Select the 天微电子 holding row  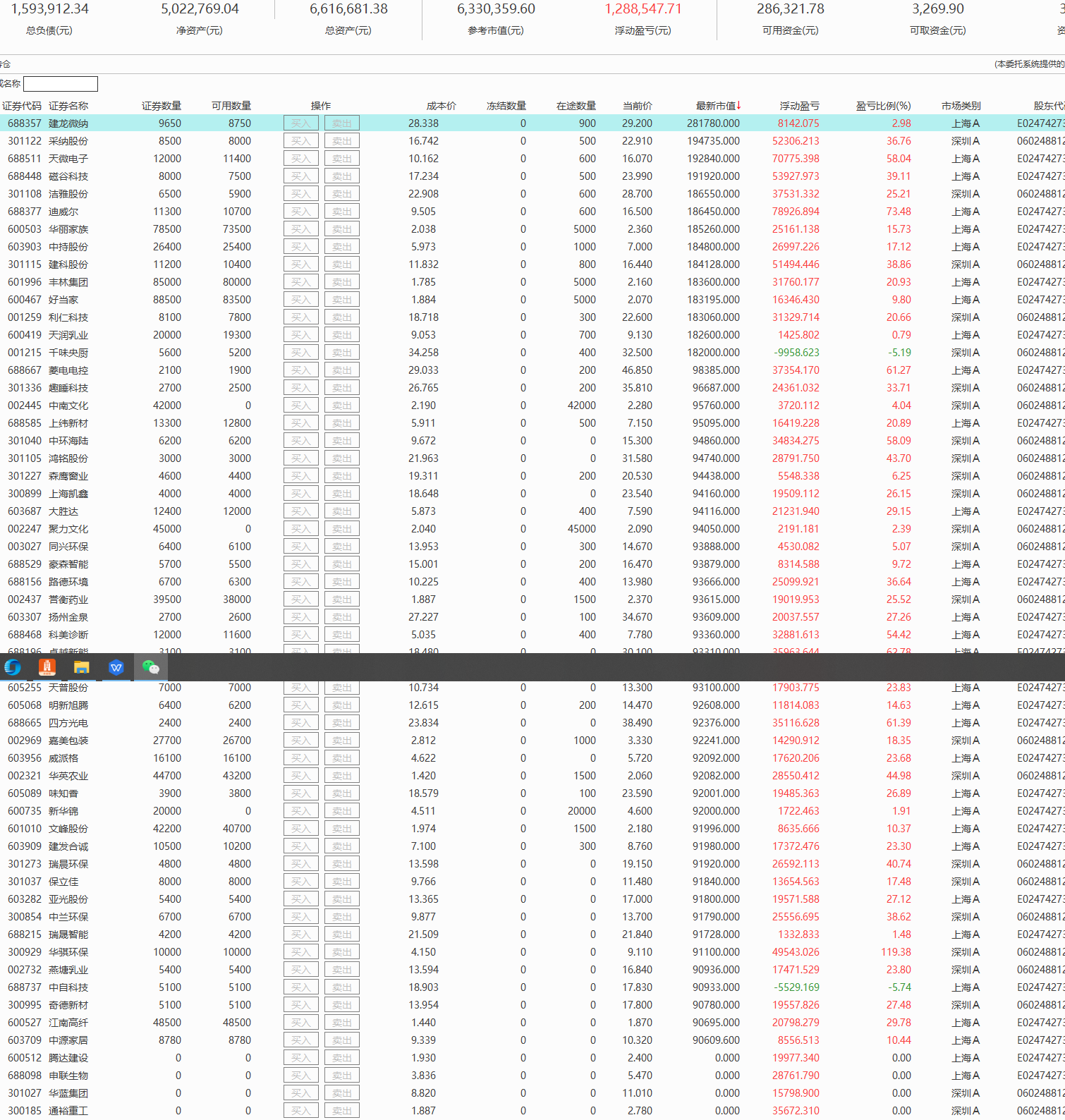click(68, 159)
